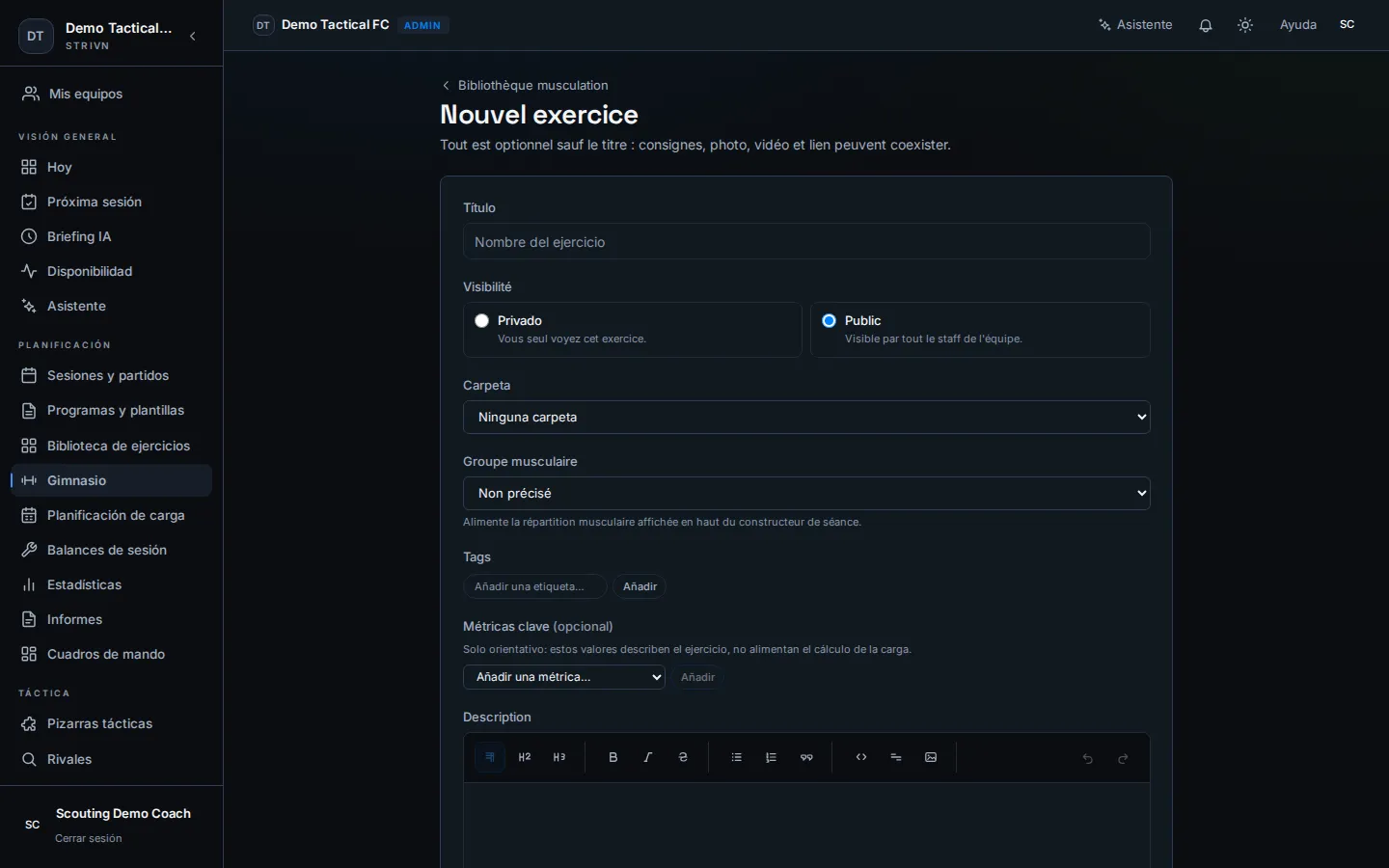Click inside the Description text area

[806, 825]
